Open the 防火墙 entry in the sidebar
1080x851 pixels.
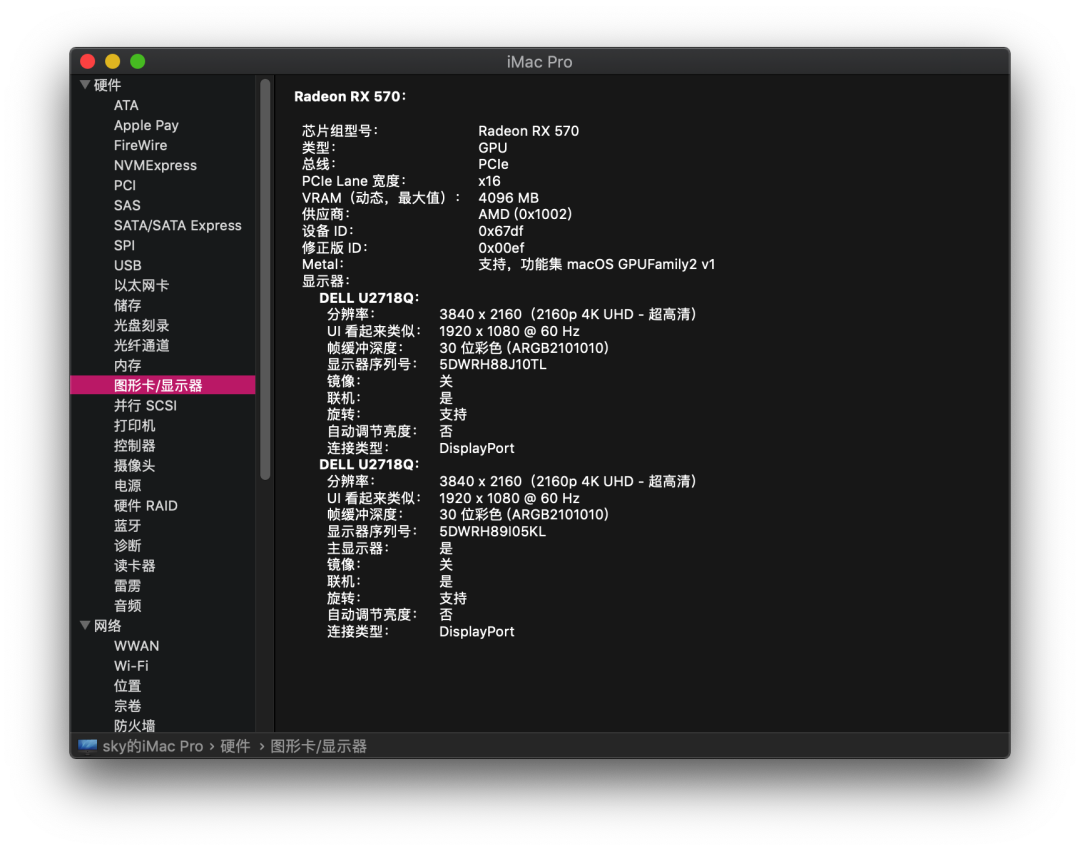tap(134, 725)
